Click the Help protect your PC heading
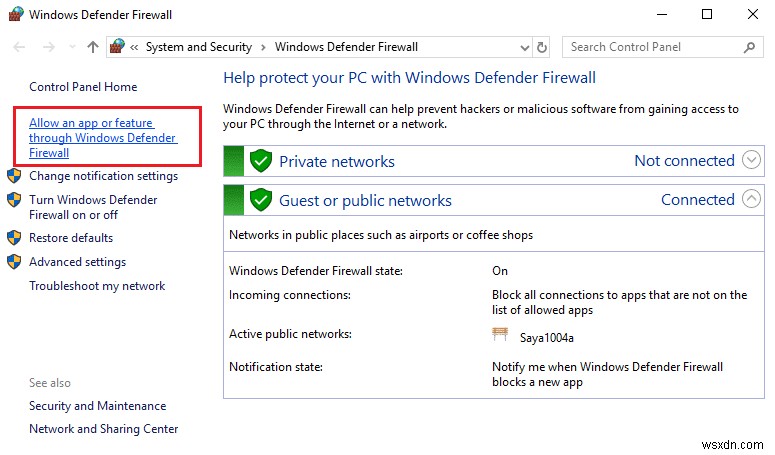The width and height of the screenshot is (775, 455). [409, 78]
